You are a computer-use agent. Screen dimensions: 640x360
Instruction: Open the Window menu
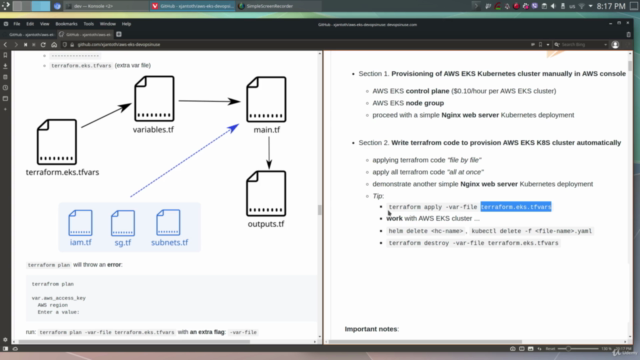(108, 24)
